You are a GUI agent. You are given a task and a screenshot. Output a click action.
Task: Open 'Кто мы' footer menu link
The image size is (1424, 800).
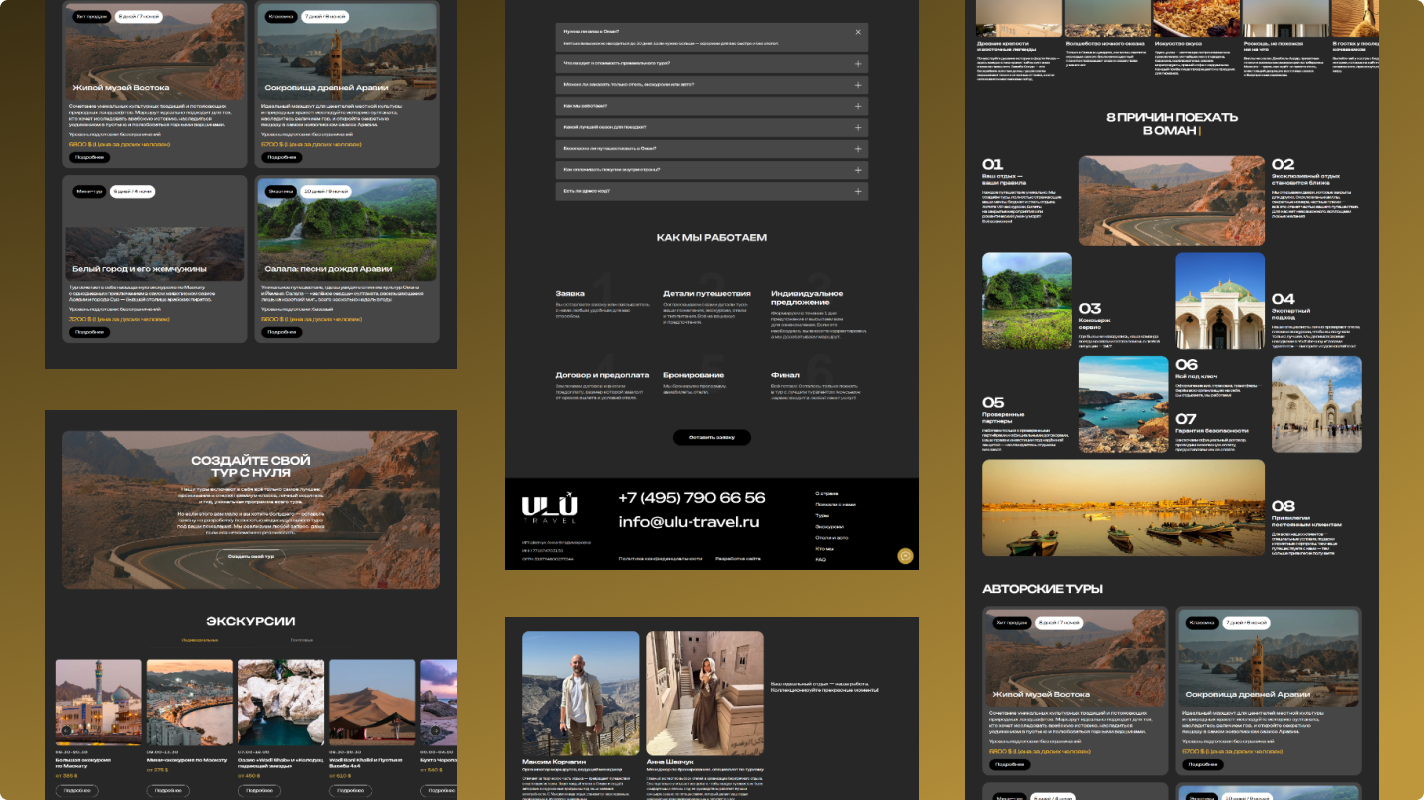pyautogui.click(x=824, y=548)
